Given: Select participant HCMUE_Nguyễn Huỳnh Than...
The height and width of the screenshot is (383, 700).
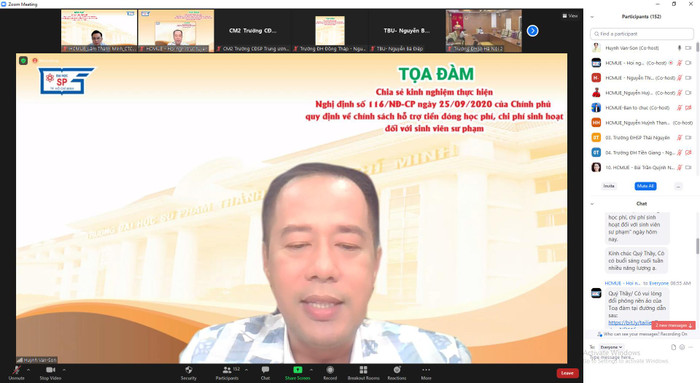Looking at the screenshot, I should pos(642,122).
